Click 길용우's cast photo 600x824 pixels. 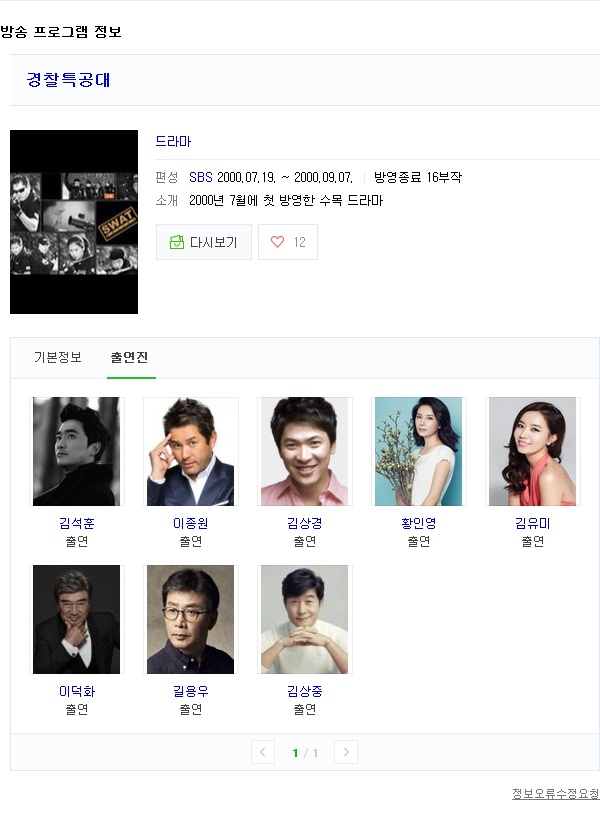click(x=191, y=620)
